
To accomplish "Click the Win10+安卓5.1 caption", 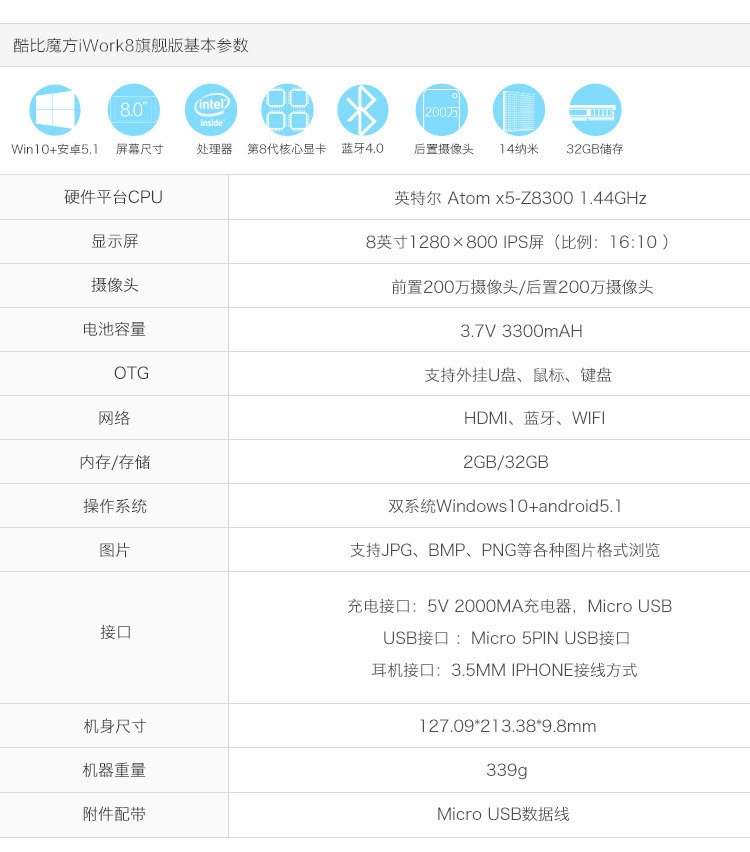I will point(55,149).
